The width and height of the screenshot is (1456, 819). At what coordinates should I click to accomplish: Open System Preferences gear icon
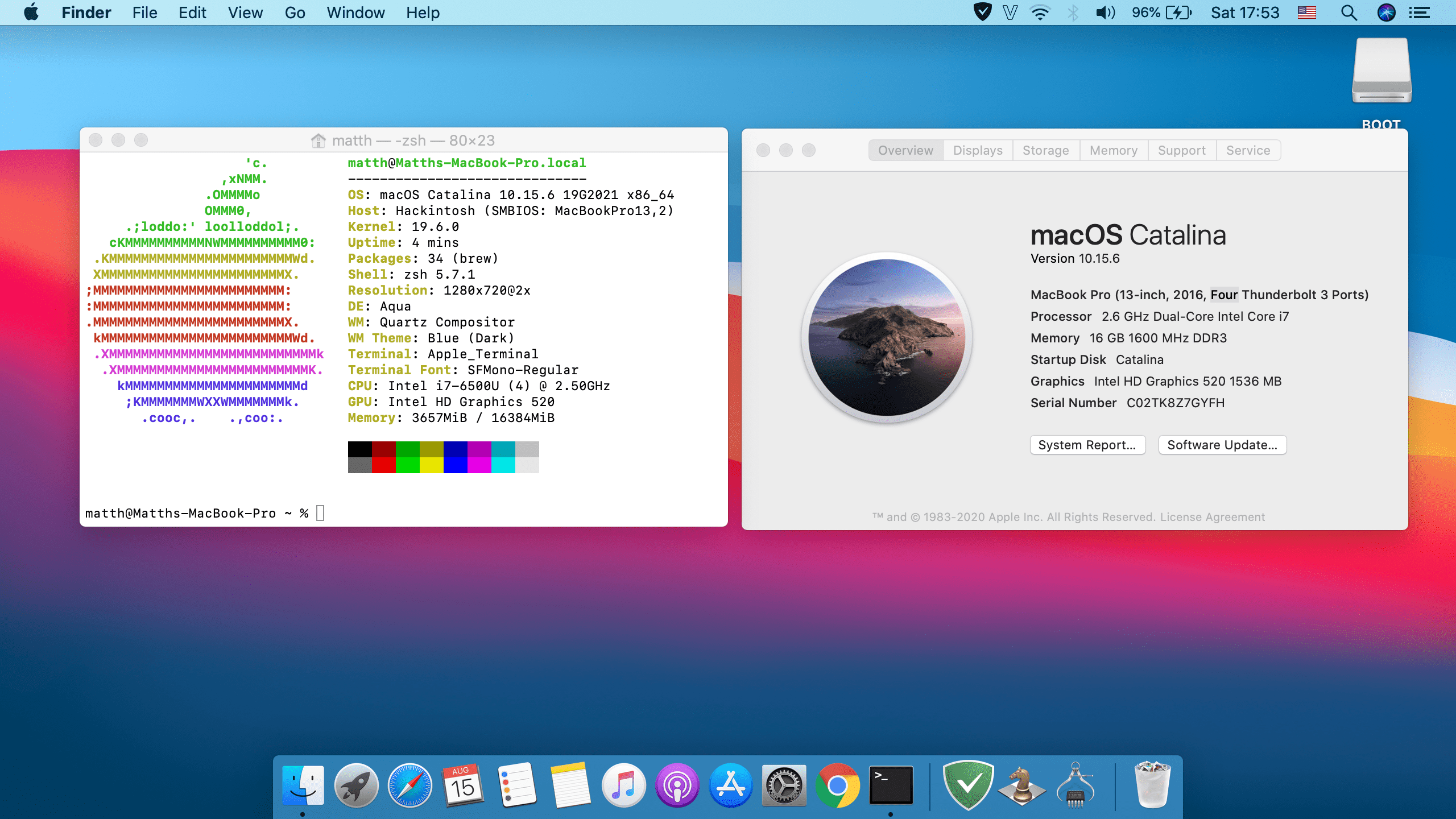point(784,786)
